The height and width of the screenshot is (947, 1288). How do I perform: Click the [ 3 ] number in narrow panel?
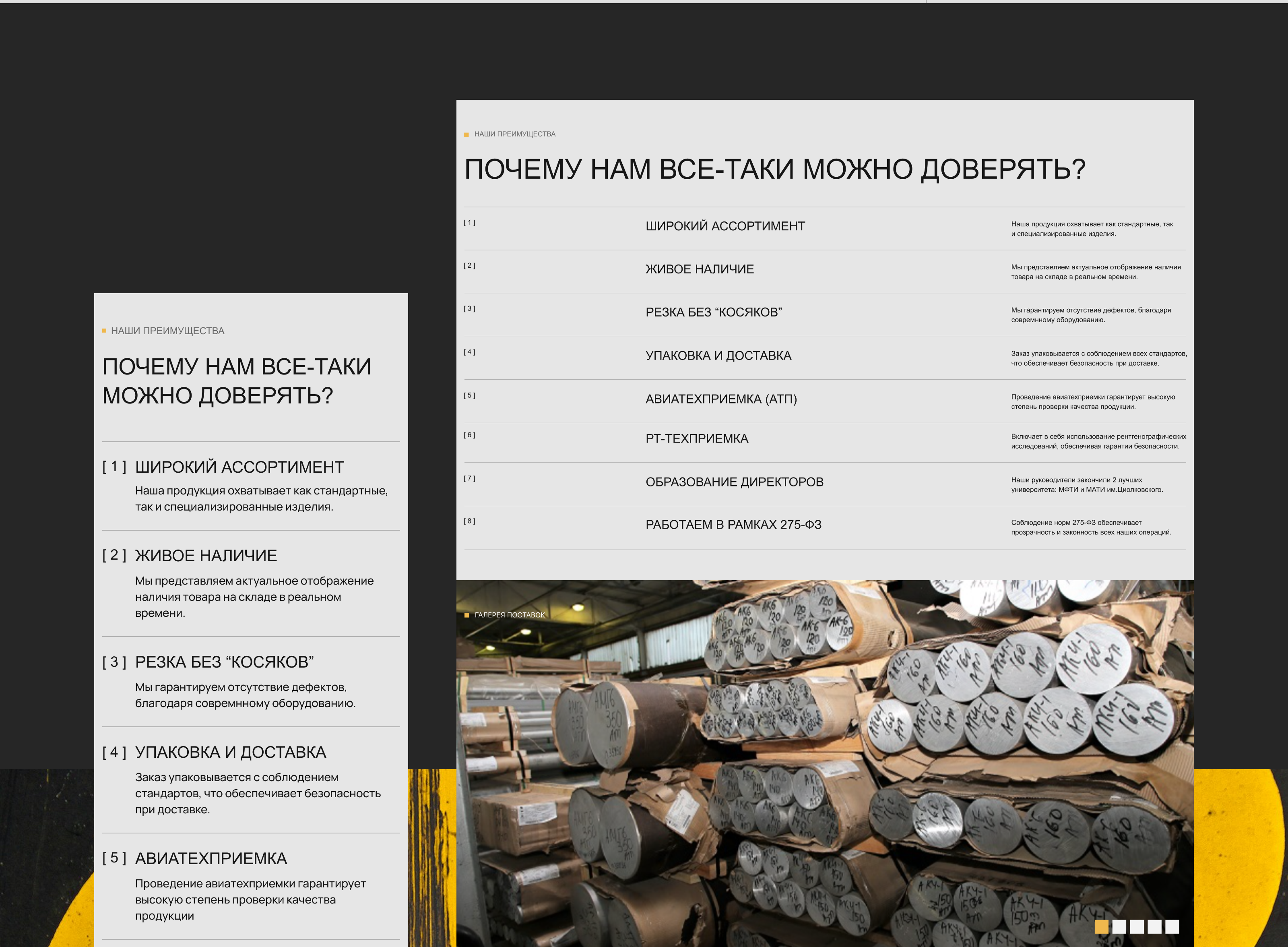tap(114, 662)
